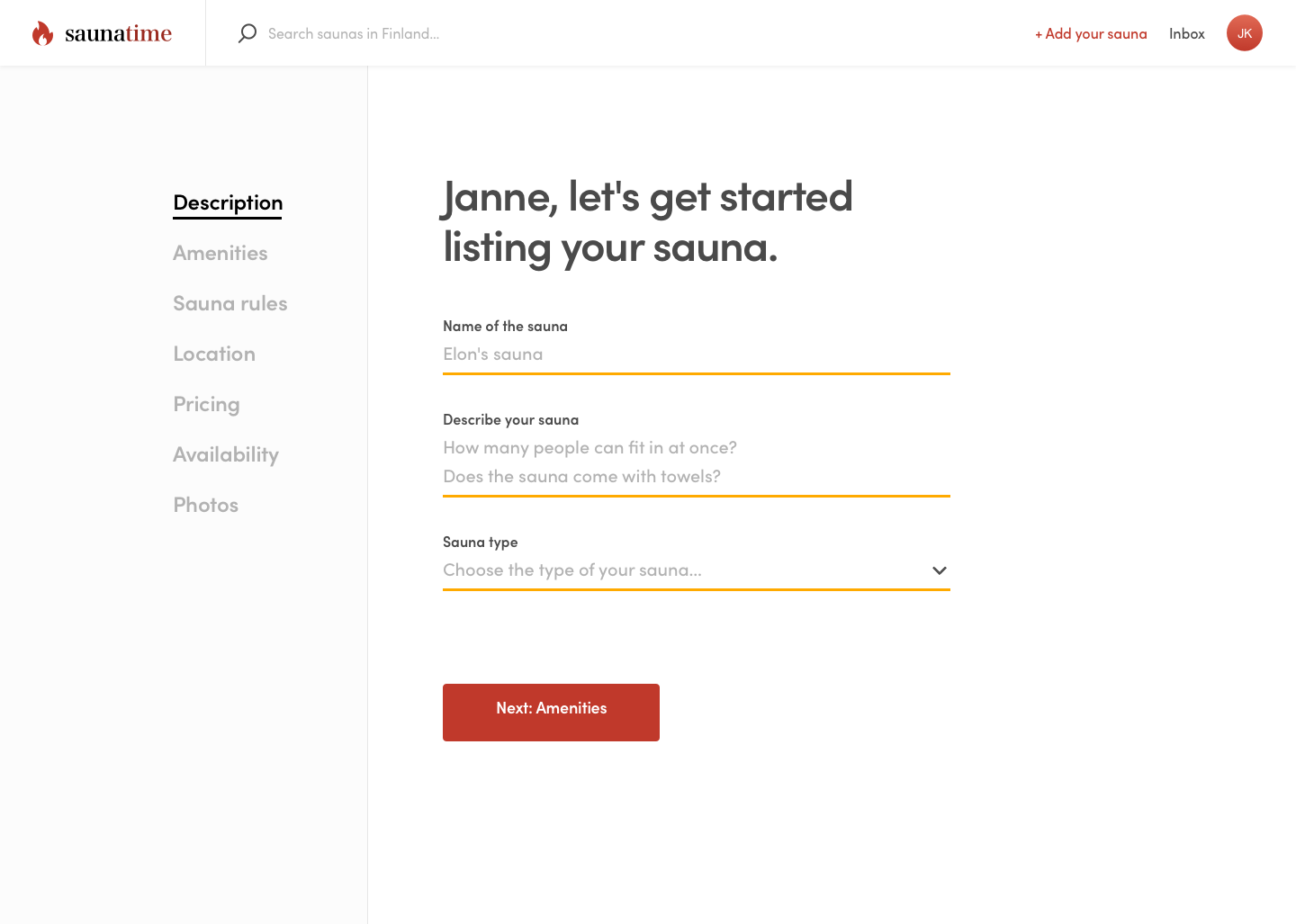Image resolution: width=1296 pixels, height=924 pixels.
Task: Click the search magnifier icon
Action: [247, 33]
